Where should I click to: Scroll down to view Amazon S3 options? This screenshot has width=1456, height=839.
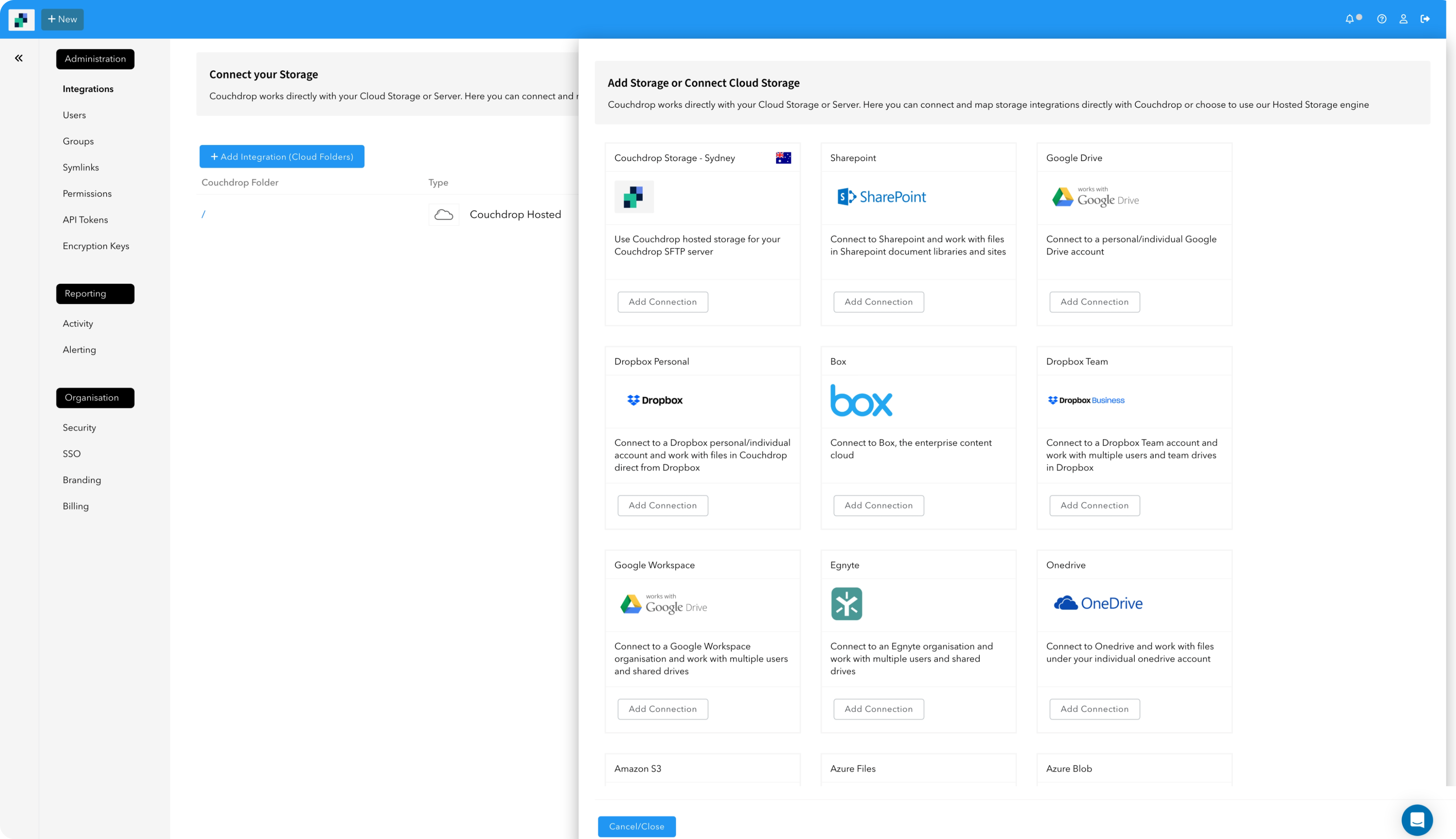638,768
